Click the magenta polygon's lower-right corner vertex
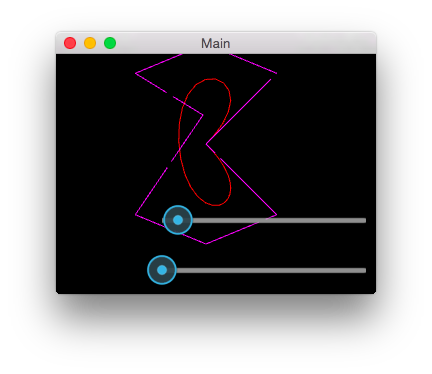 (277, 214)
